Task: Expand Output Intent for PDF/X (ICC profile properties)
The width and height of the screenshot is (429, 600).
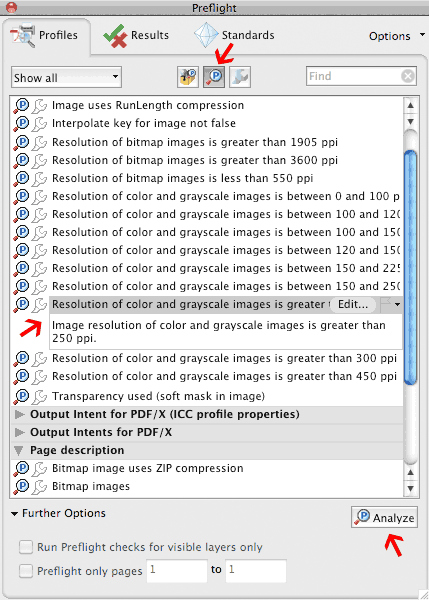Action: [x=19, y=414]
